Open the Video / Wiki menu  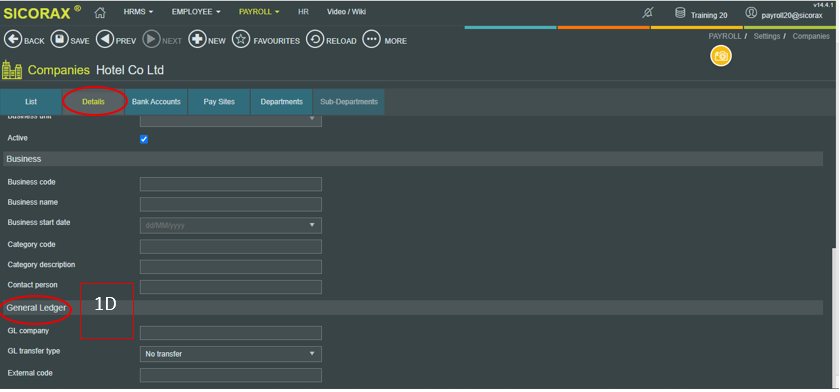pyautogui.click(x=347, y=12)
